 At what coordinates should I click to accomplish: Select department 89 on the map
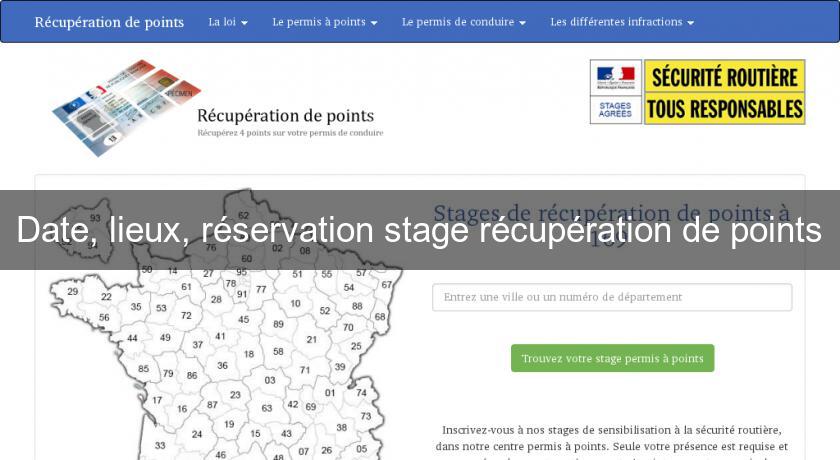279,325
